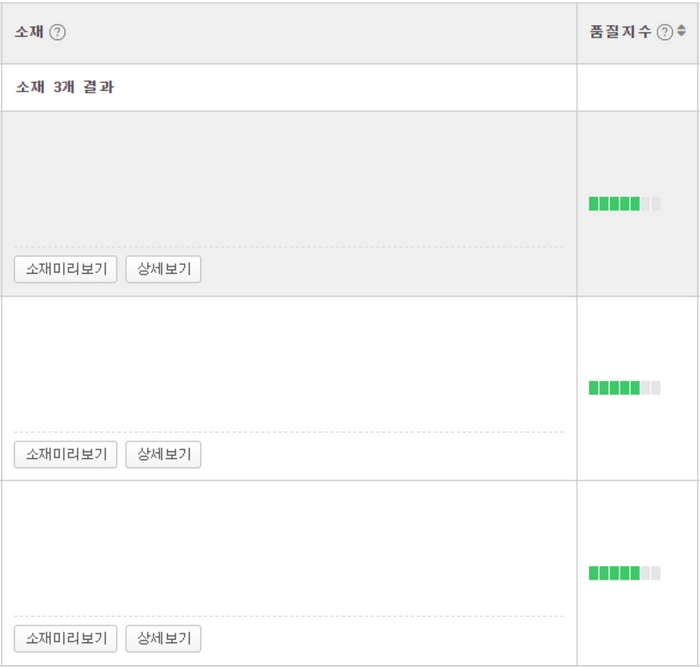
Task: Click the third row's green quality bar
Action: (x=614, y=573)
